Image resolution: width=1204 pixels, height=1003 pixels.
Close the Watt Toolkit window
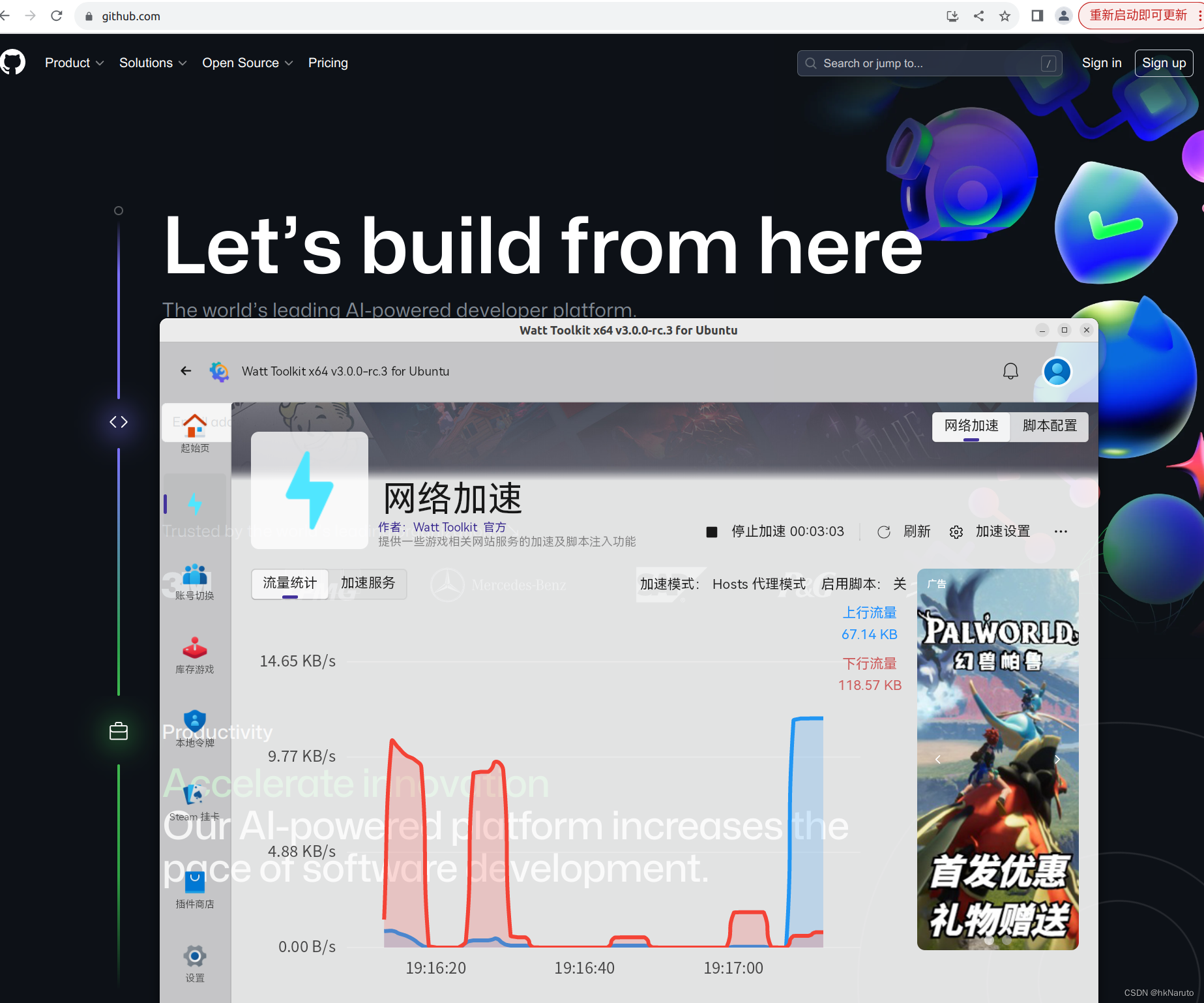pos(1087,330)
